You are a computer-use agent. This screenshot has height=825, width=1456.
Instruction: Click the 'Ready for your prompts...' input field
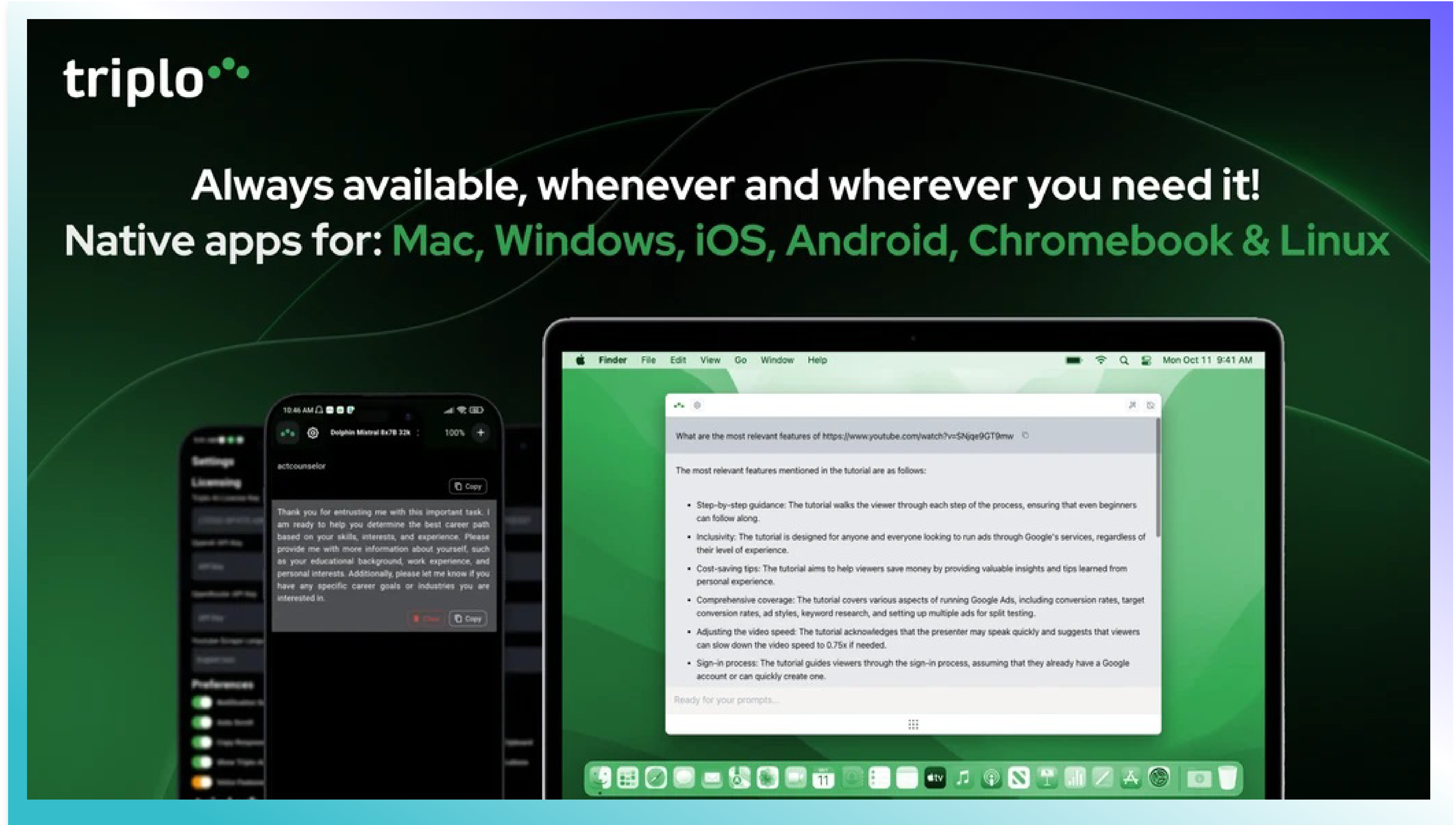(x=913, y=700)
